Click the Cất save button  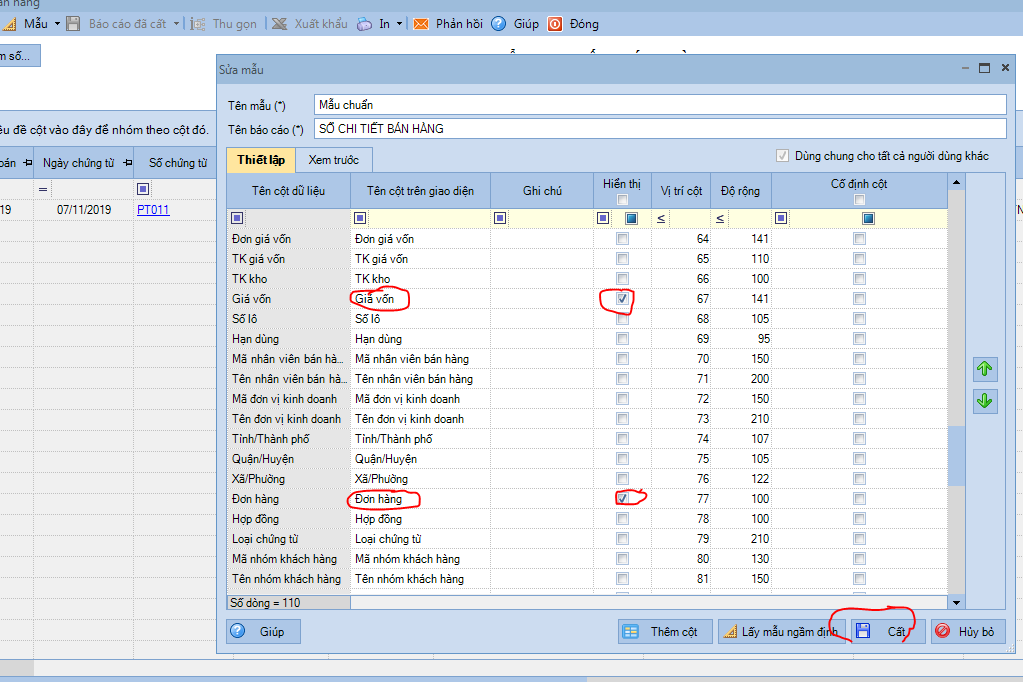tap(886, 632)
